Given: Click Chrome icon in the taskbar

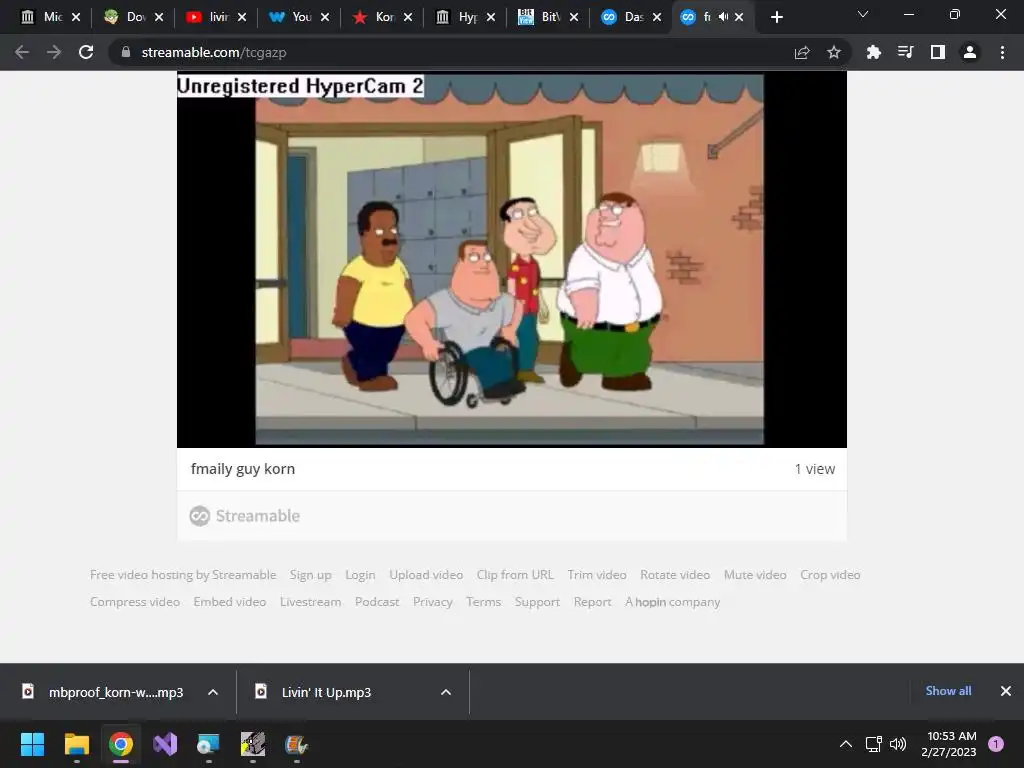Looking at the screenshot, I should (121, 744).
